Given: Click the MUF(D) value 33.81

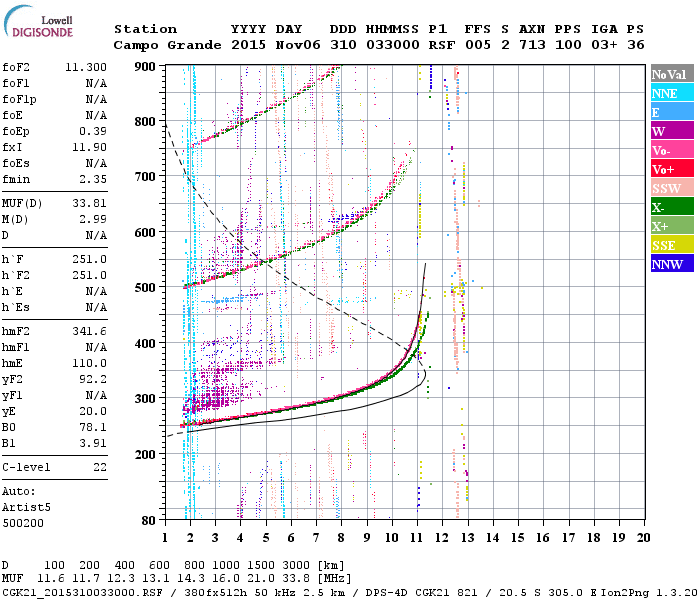Looking at the screenshot, I should pyautogui.click(x=89, y=203).
